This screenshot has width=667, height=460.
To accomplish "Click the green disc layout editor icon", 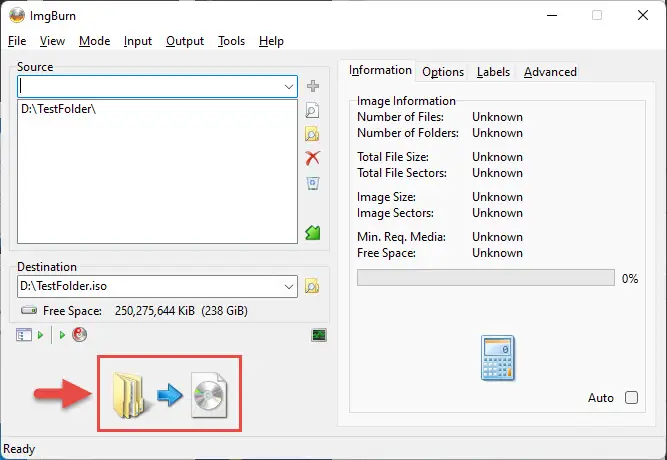I will pyautogui.click(x=313, y=233).
